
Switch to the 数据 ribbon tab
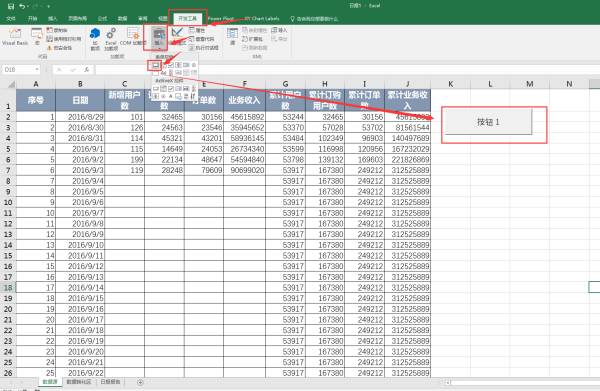click(x=122, y=18)
